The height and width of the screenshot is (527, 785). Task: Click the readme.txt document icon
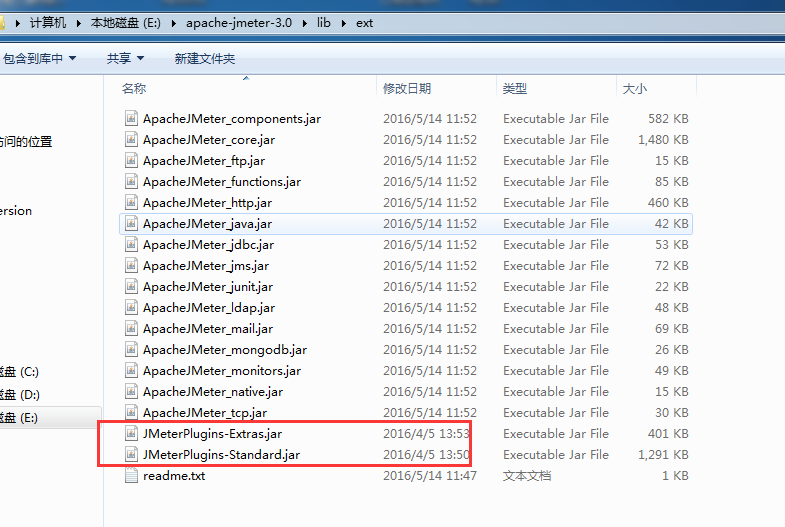coord(131,475)
